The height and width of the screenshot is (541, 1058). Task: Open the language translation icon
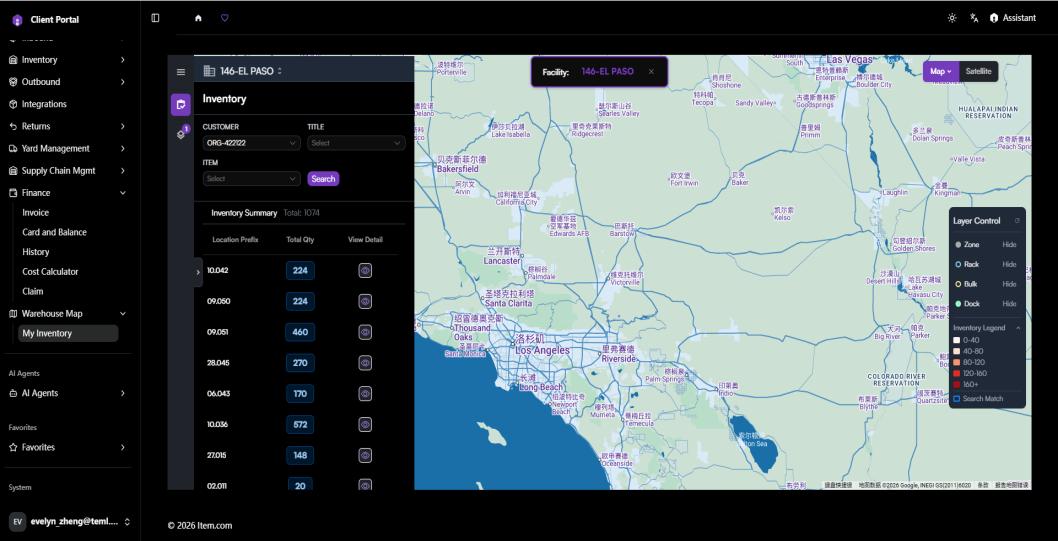click(974, 18)
